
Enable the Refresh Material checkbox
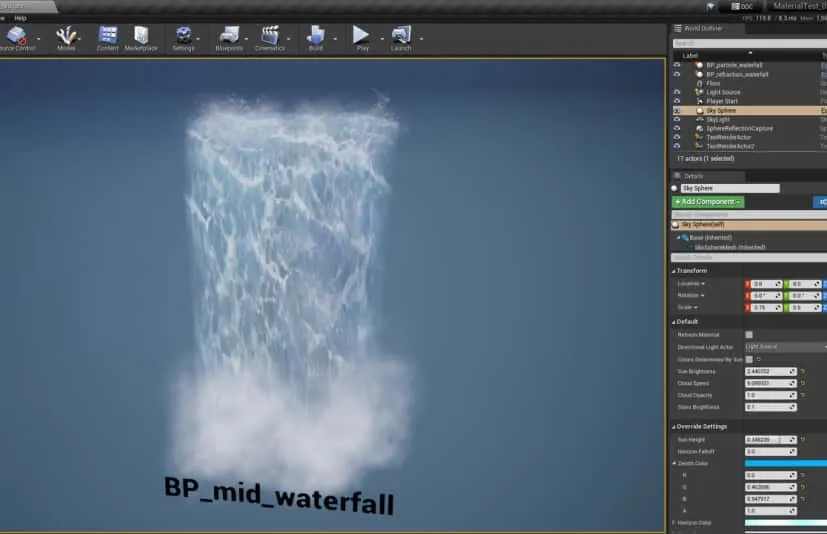coord(749,334)
